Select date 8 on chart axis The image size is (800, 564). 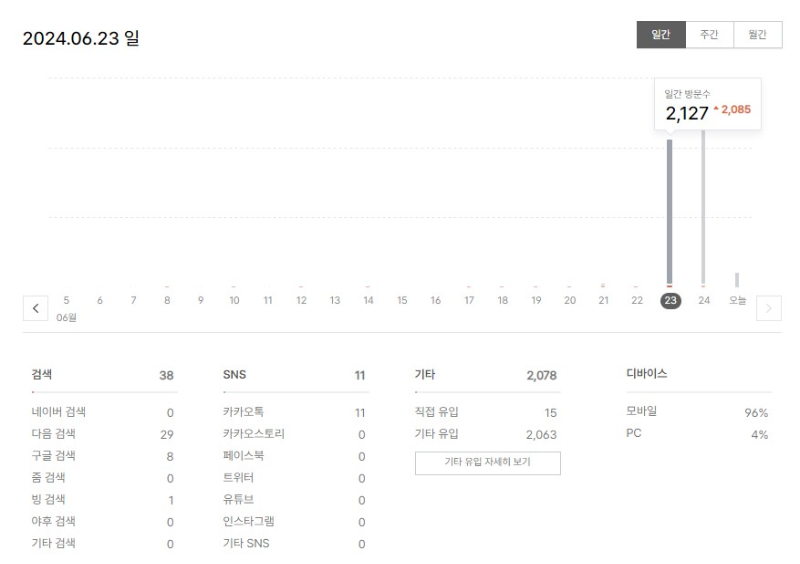point(167,301)
